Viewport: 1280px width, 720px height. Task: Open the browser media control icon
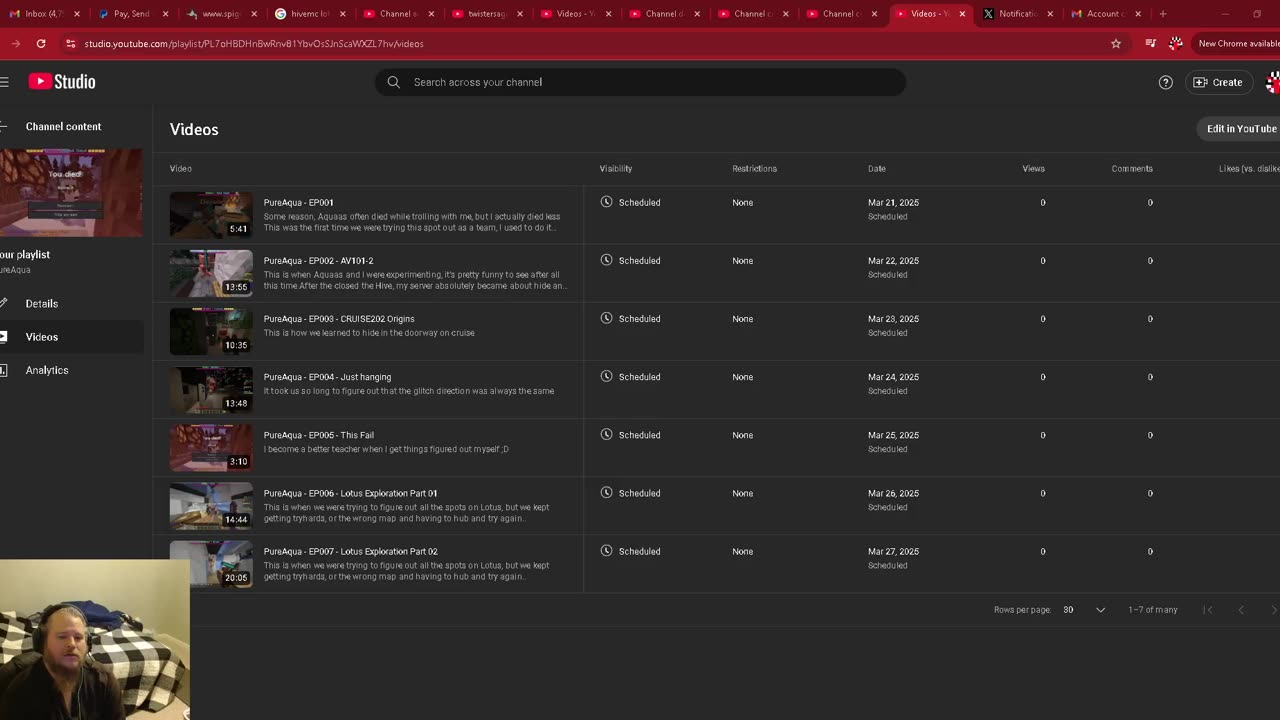[x=1150, y=44]
